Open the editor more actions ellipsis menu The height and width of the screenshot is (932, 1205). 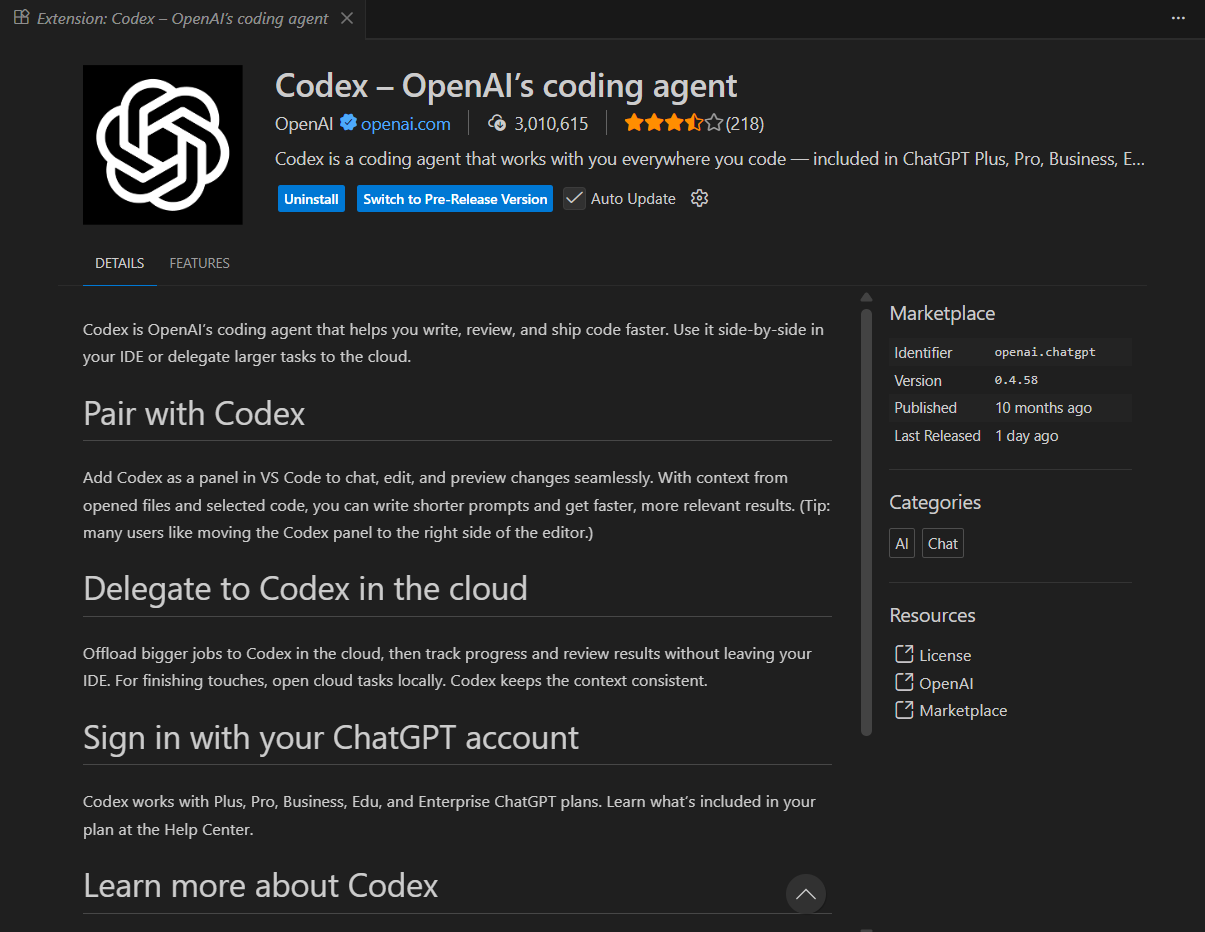click(x=1179, y=18)
